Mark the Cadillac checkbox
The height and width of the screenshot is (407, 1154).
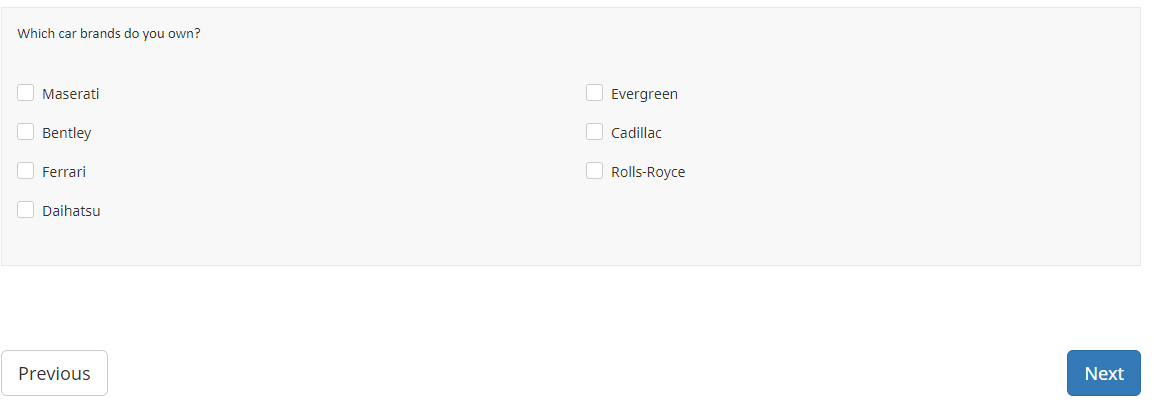(594, 132)
